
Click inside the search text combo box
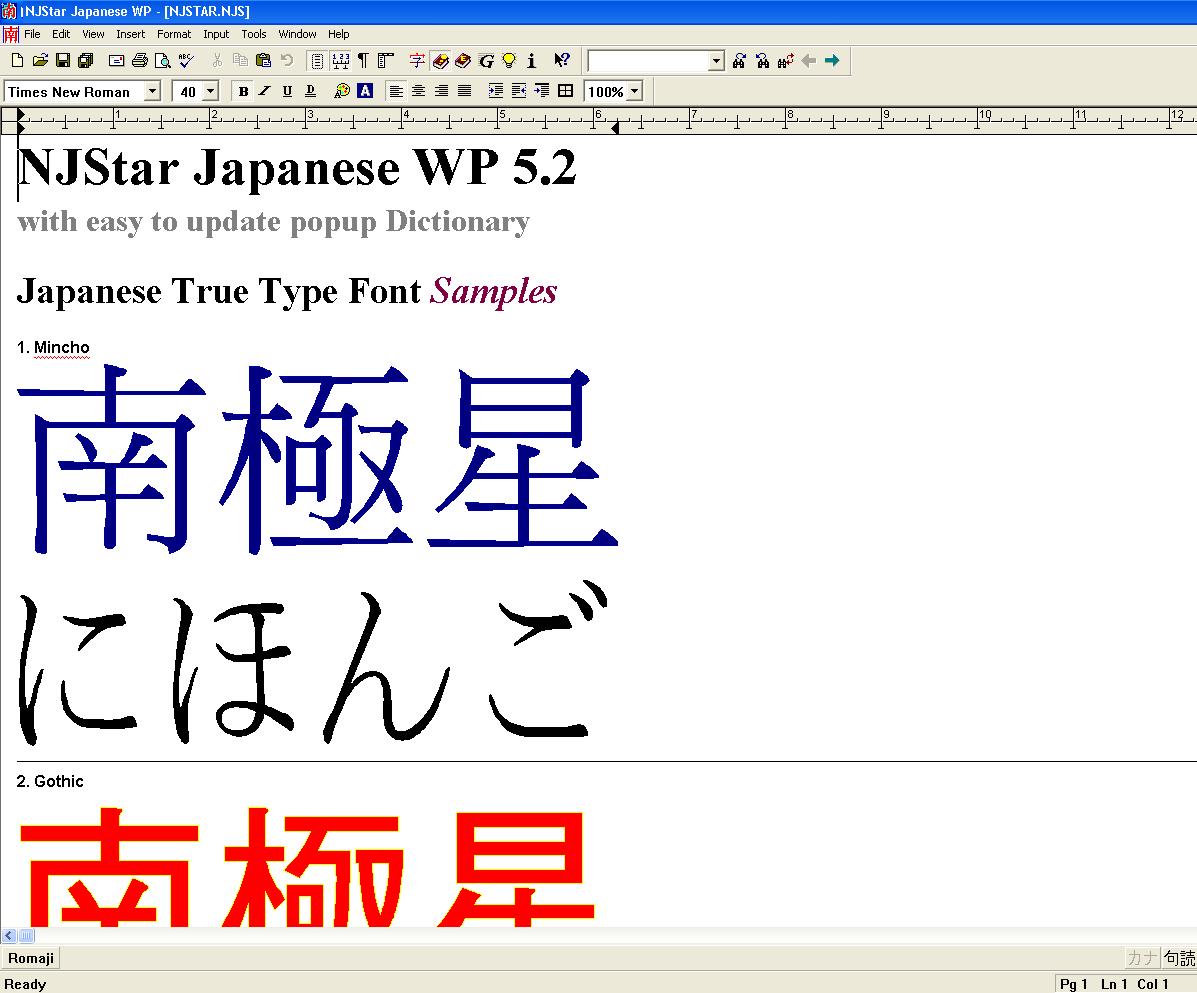click(x=648, y=61)
